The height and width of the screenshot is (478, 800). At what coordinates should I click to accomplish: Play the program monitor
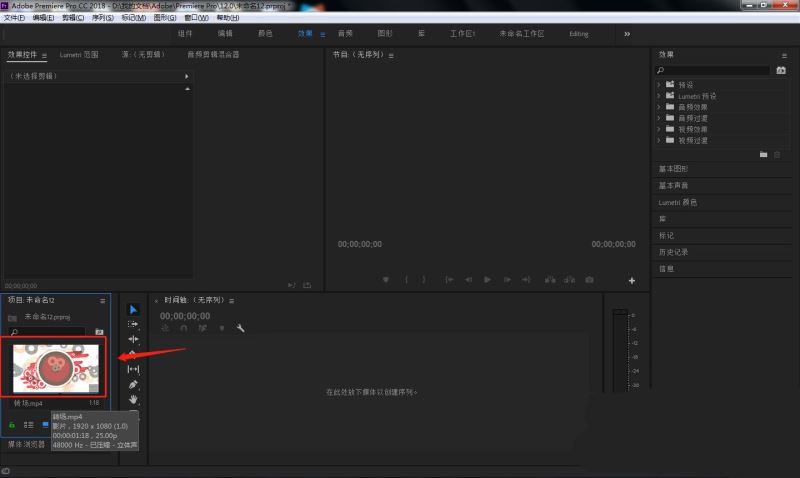[487, 280]
